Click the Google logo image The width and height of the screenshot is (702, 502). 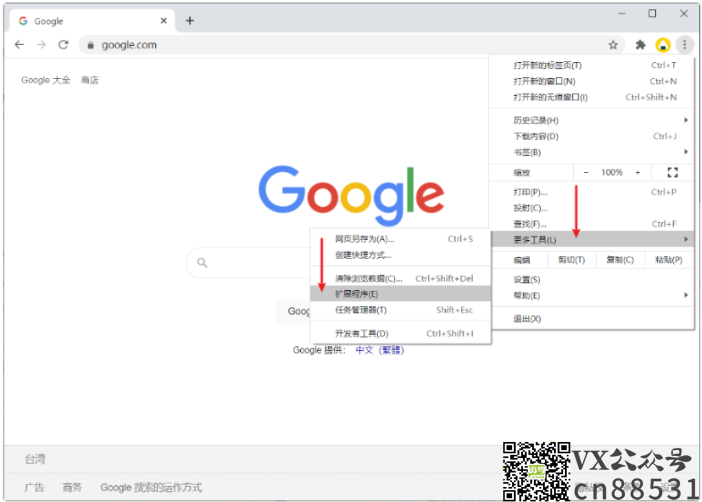pos(351,195)
